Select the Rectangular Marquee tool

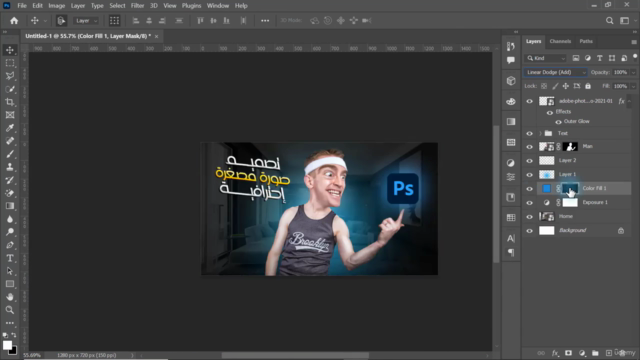click(10, 63)
